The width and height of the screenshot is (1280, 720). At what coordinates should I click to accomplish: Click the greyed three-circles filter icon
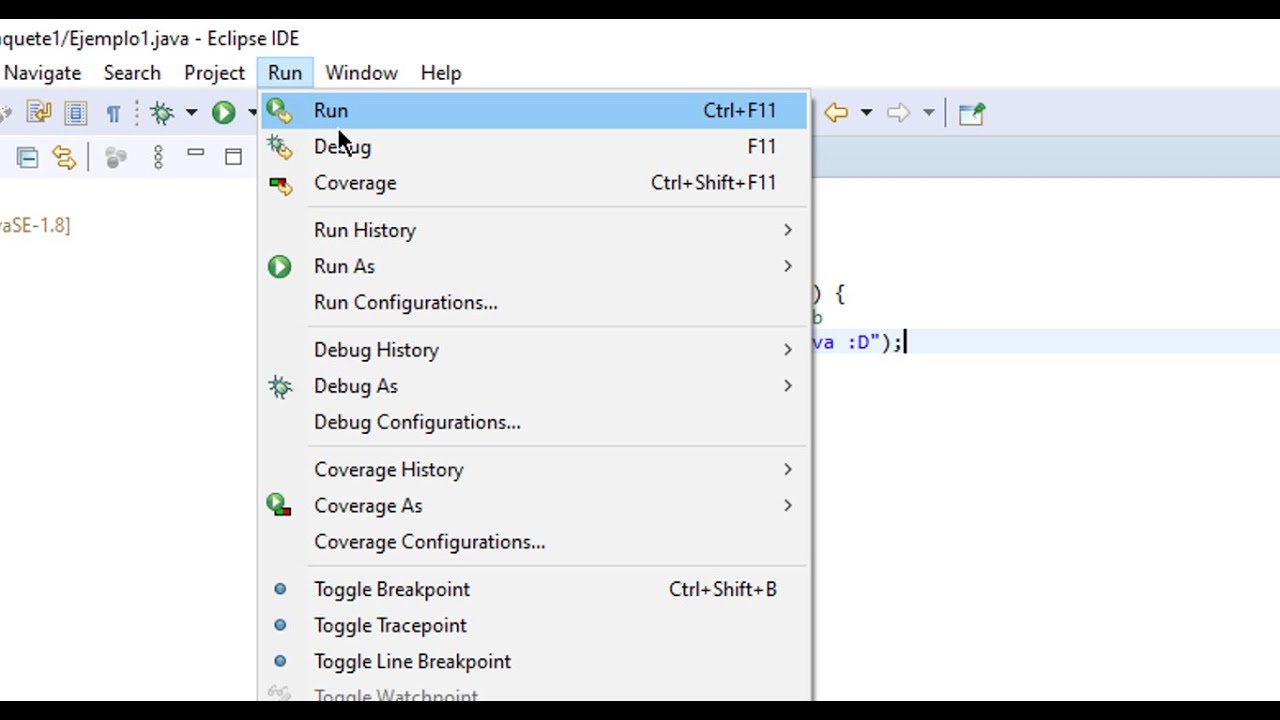(x=116, y=157)
